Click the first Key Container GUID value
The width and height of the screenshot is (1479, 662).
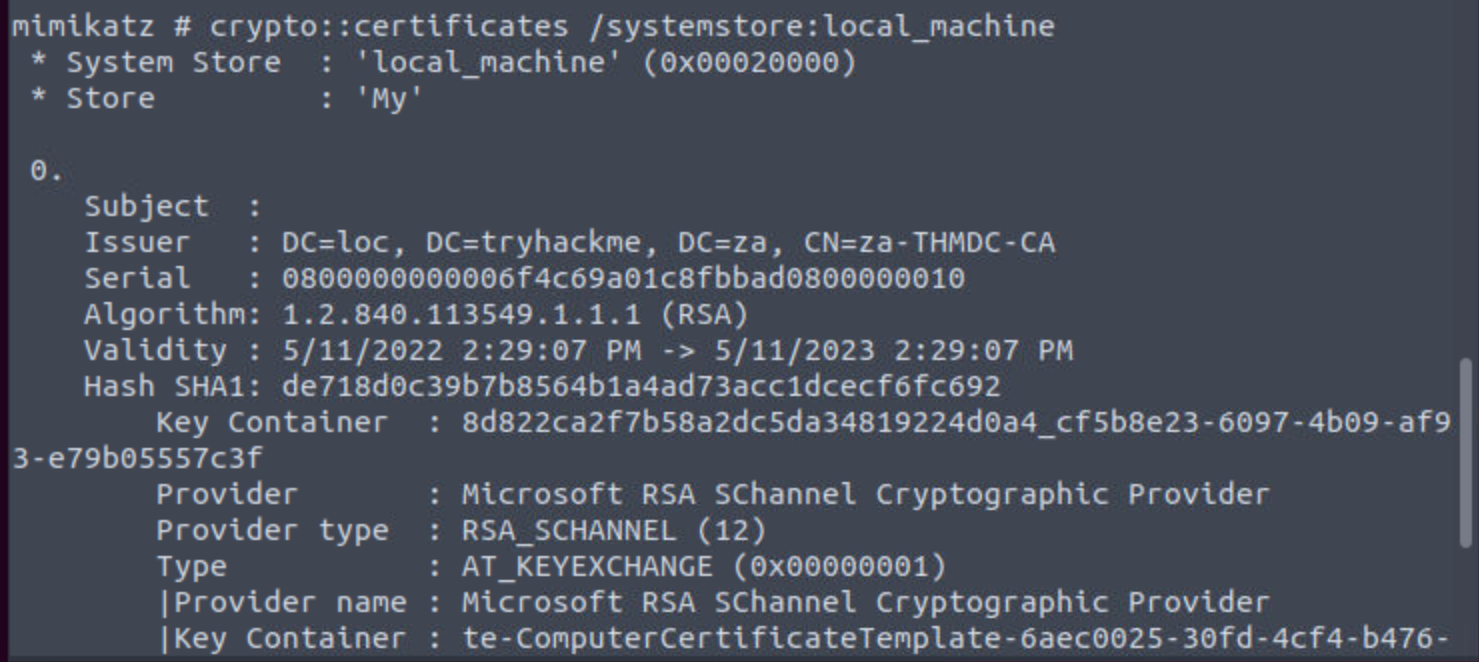point(955,422)
